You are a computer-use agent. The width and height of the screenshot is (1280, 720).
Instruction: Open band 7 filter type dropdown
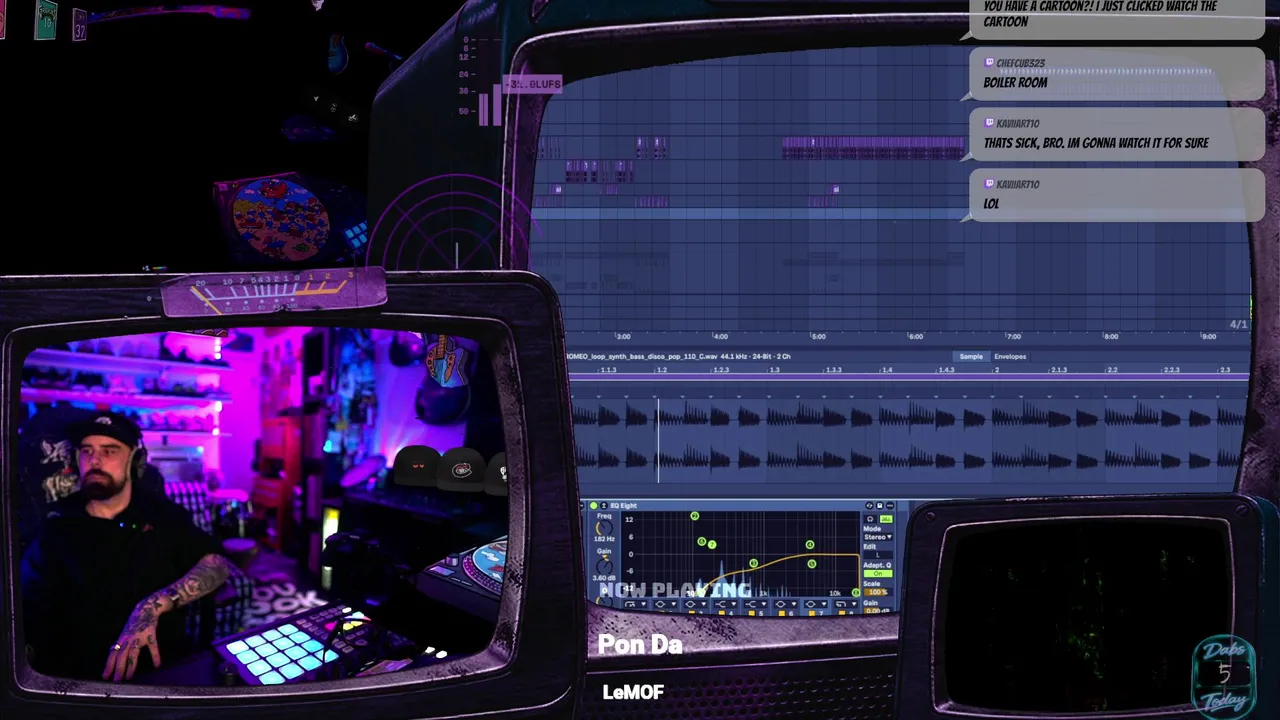coord(815,604)
